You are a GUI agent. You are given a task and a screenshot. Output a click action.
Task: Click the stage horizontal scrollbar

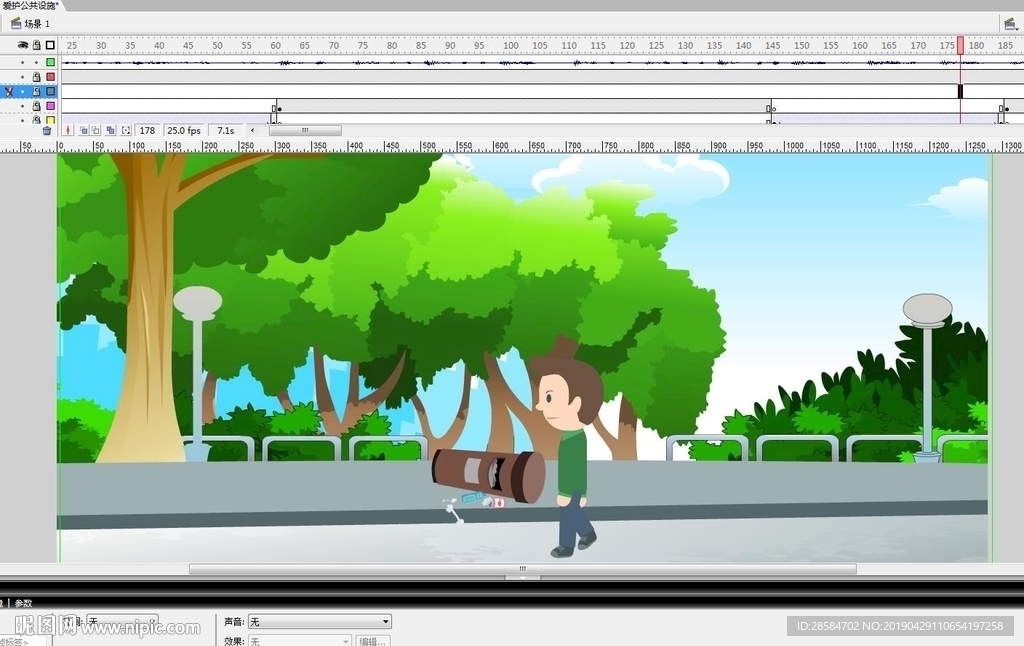522,569
